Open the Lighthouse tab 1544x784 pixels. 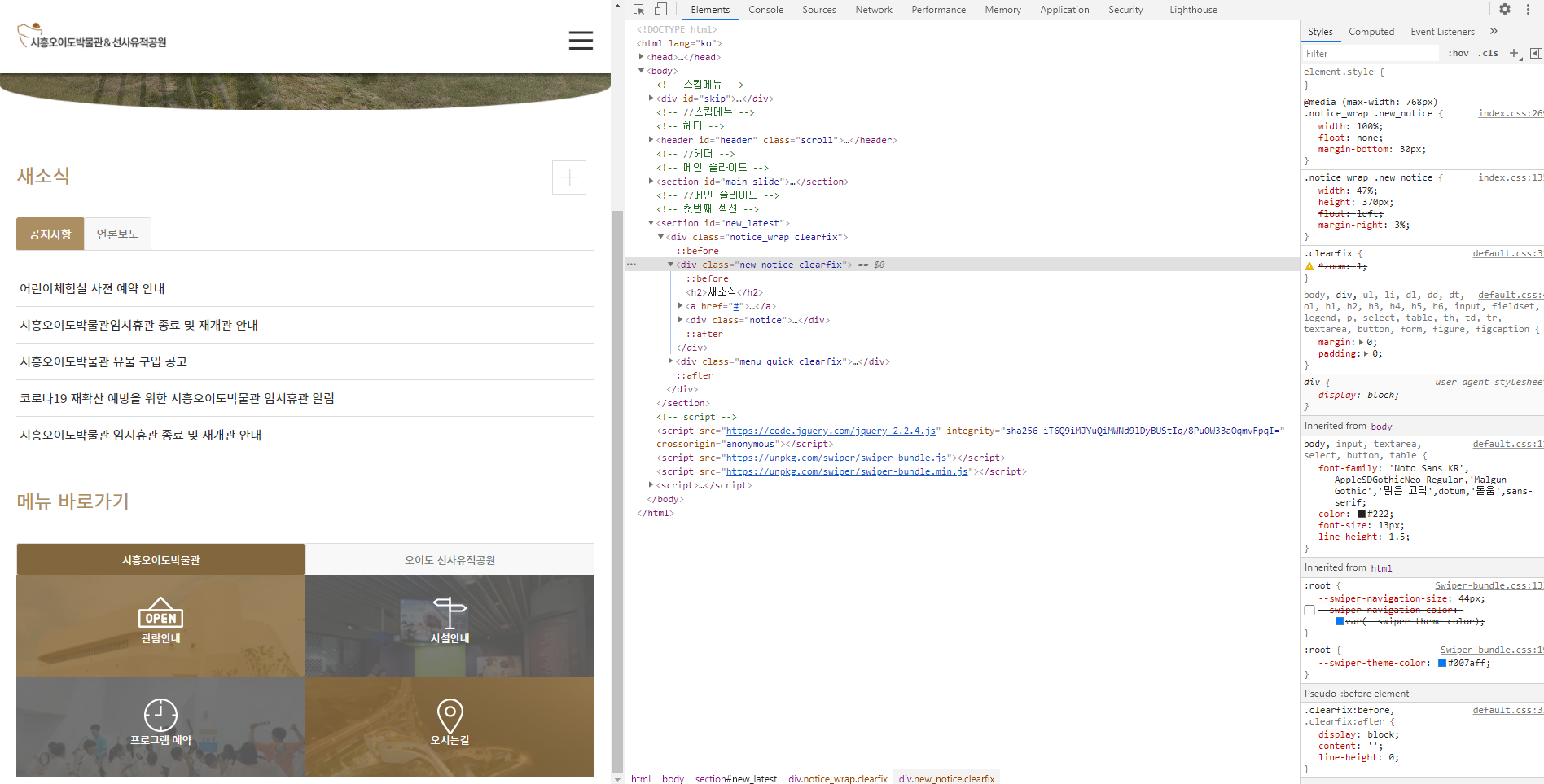tap(1193, 10)
